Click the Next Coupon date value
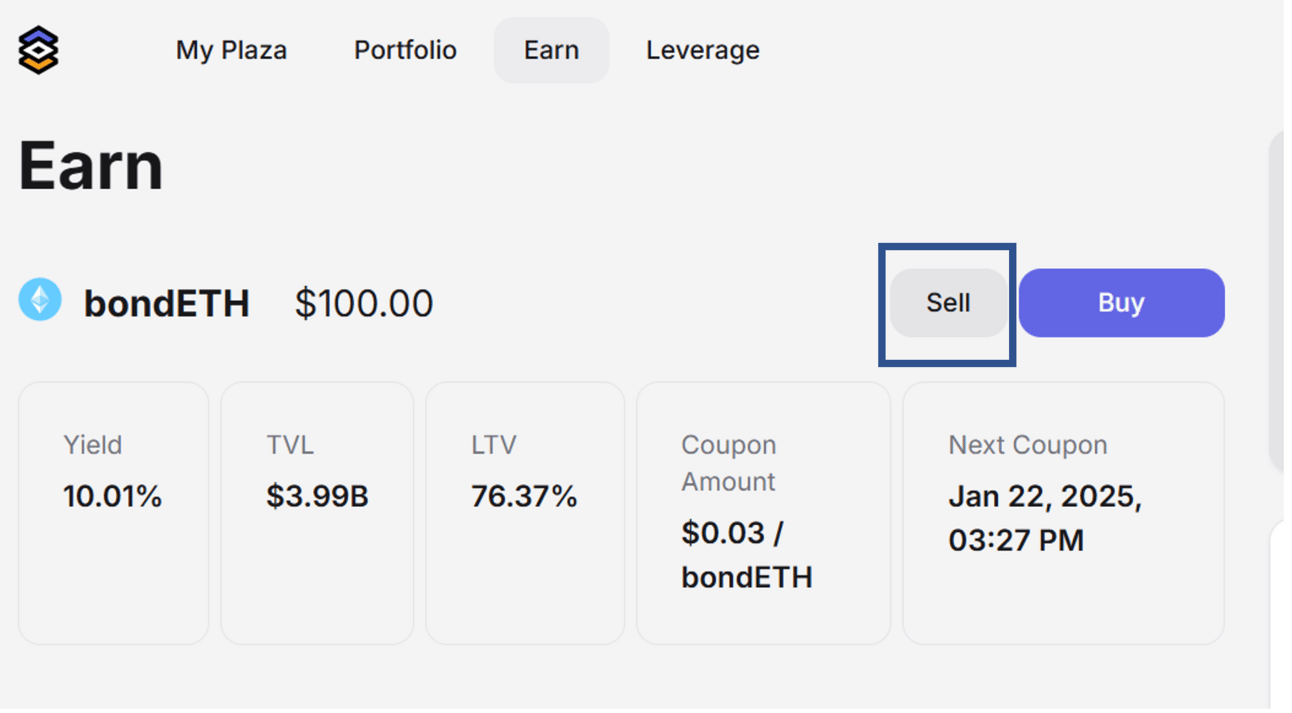 point(1044,518)
